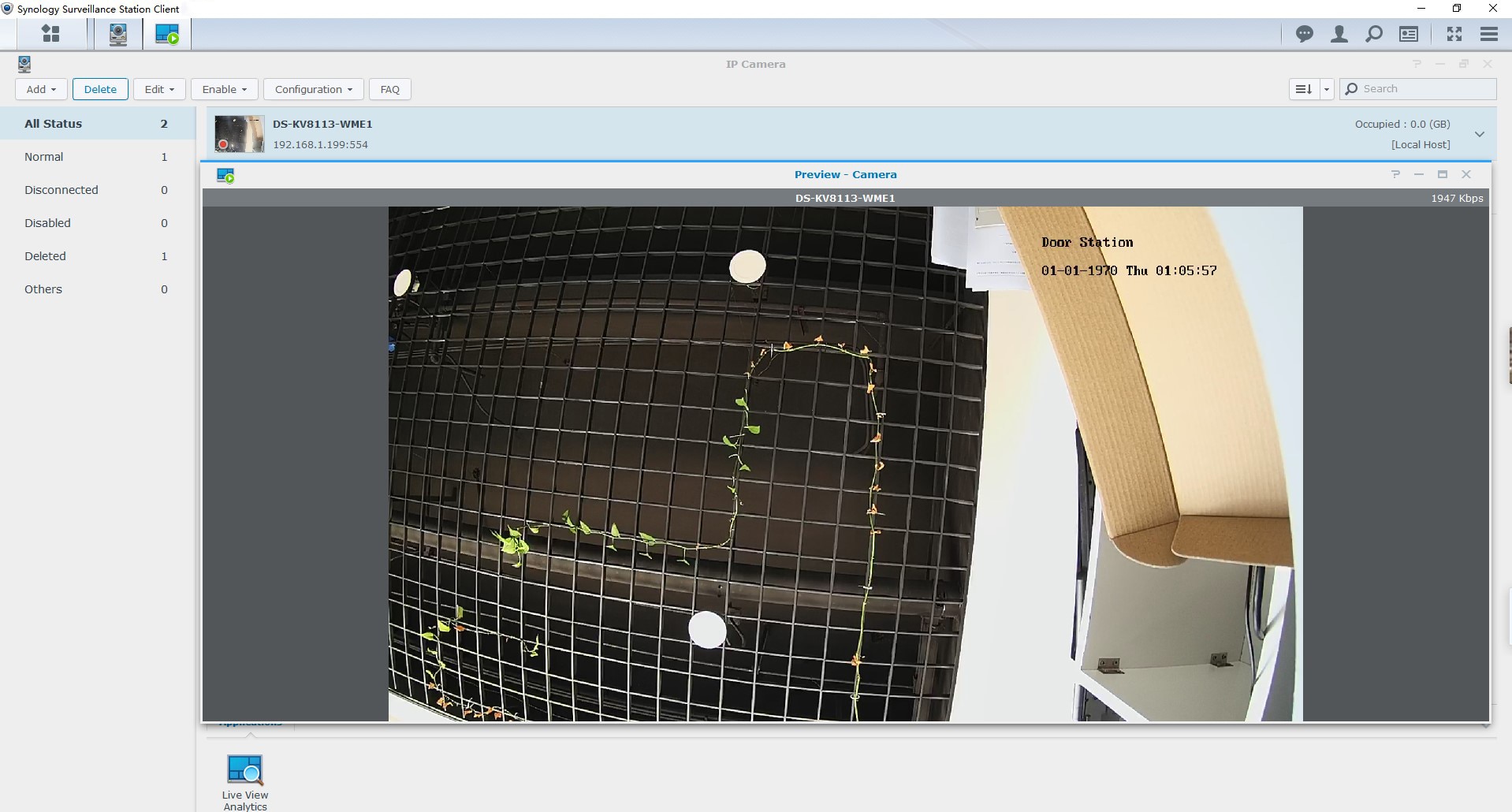Toggle full-screen mode icon

(x=1454, y=34)
